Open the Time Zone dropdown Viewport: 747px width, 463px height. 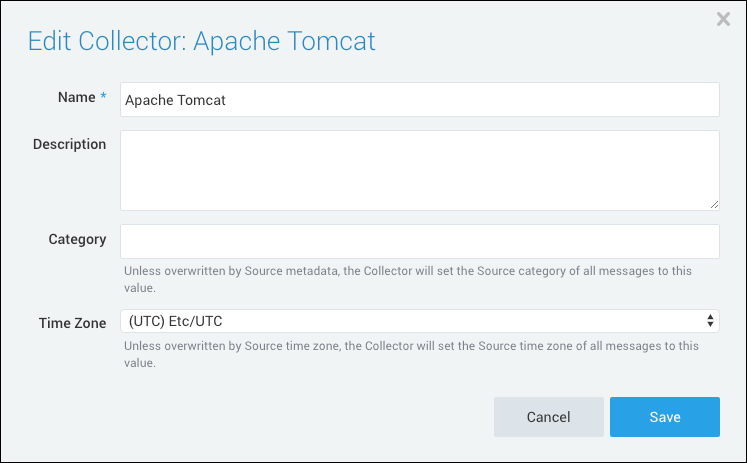419,320
